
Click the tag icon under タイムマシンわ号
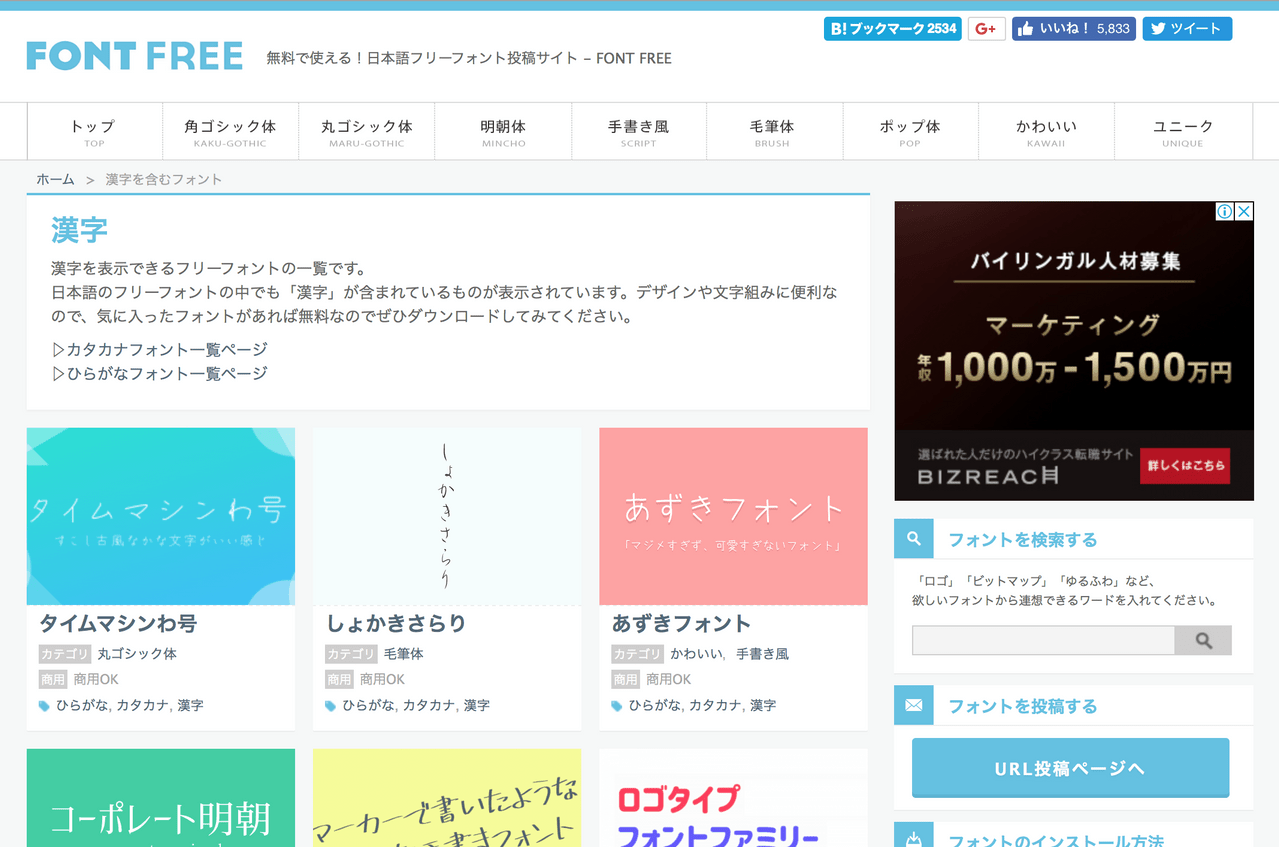44,706
